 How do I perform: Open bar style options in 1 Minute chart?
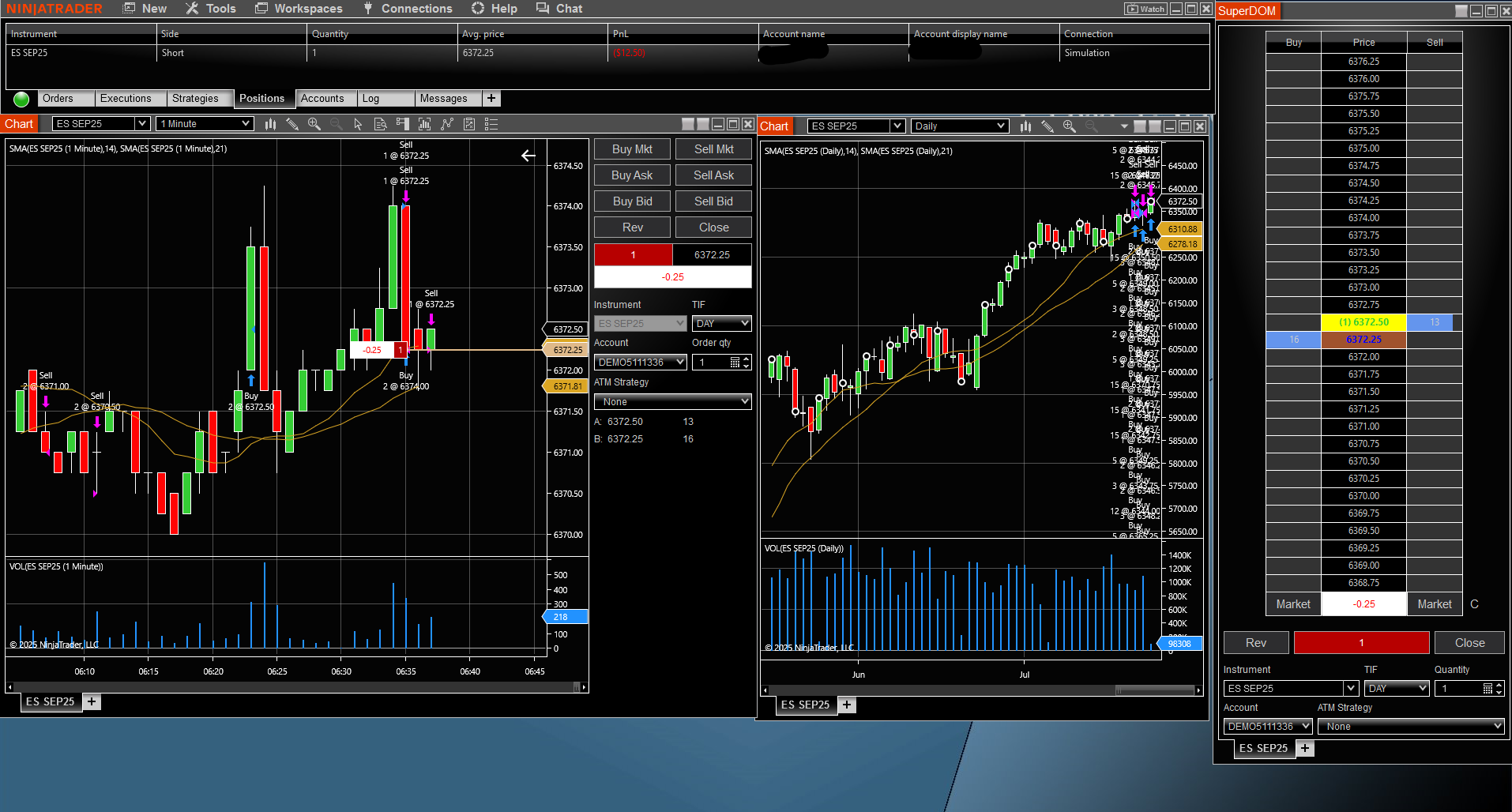click(x=270, y=124)
